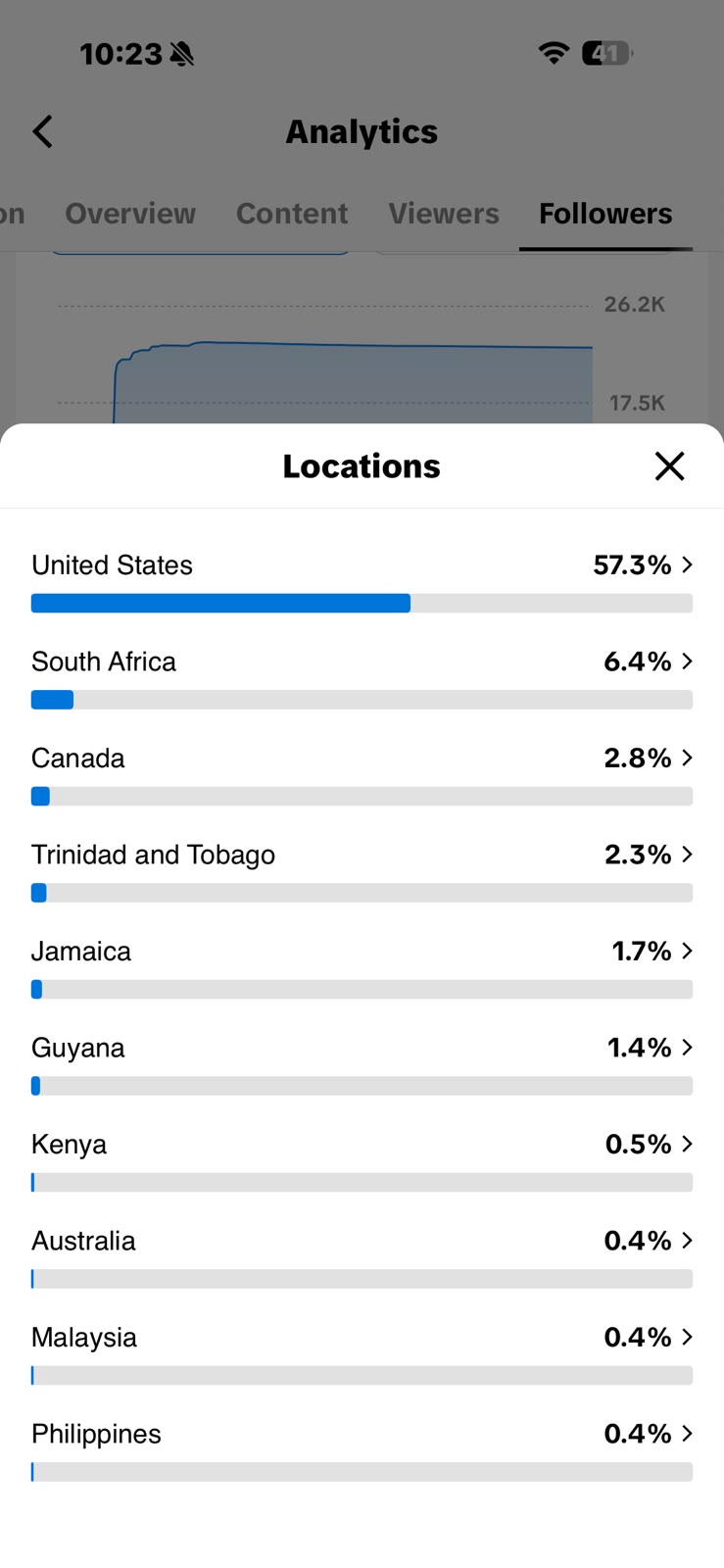
Task: Expand United States chevron arrow
Action: 687,564
